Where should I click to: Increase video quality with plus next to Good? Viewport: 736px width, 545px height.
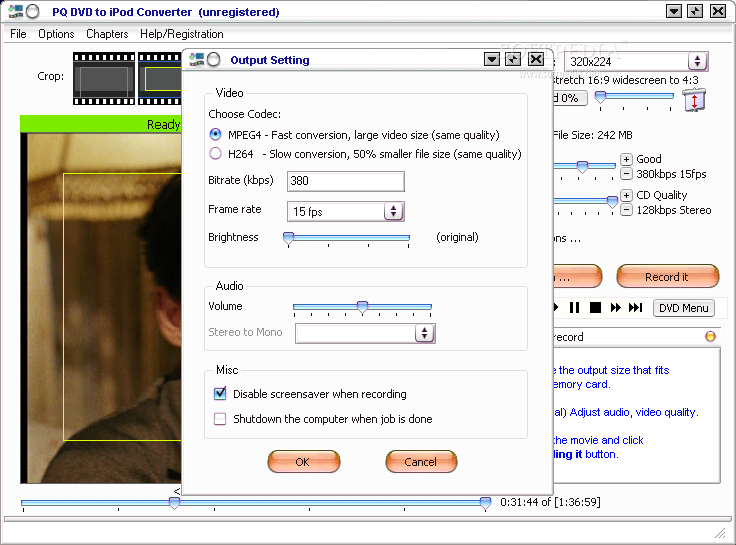click(x=626, y=159)
